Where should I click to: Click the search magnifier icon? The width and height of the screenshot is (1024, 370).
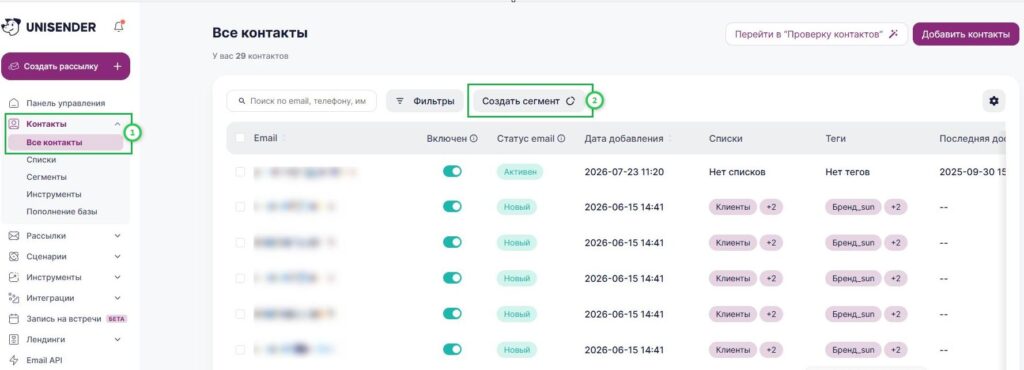pyautogui.click(x=242, y=101)
